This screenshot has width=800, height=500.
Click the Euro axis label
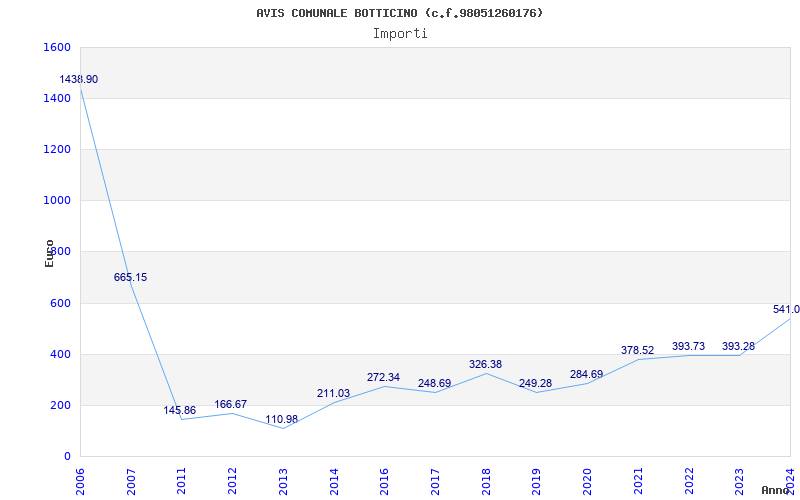(49, 253)
